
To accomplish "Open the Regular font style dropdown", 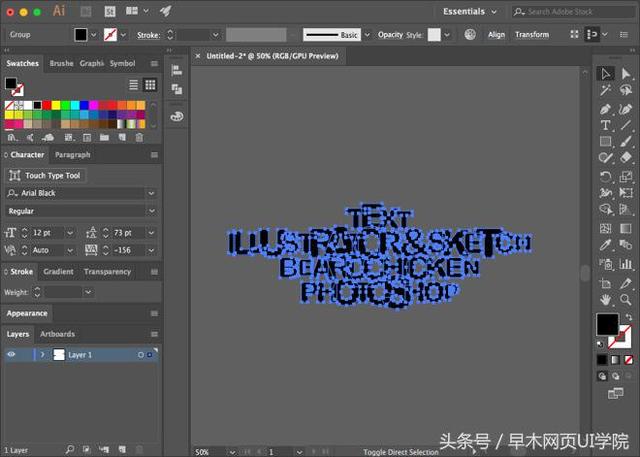I will click(151, 211).
